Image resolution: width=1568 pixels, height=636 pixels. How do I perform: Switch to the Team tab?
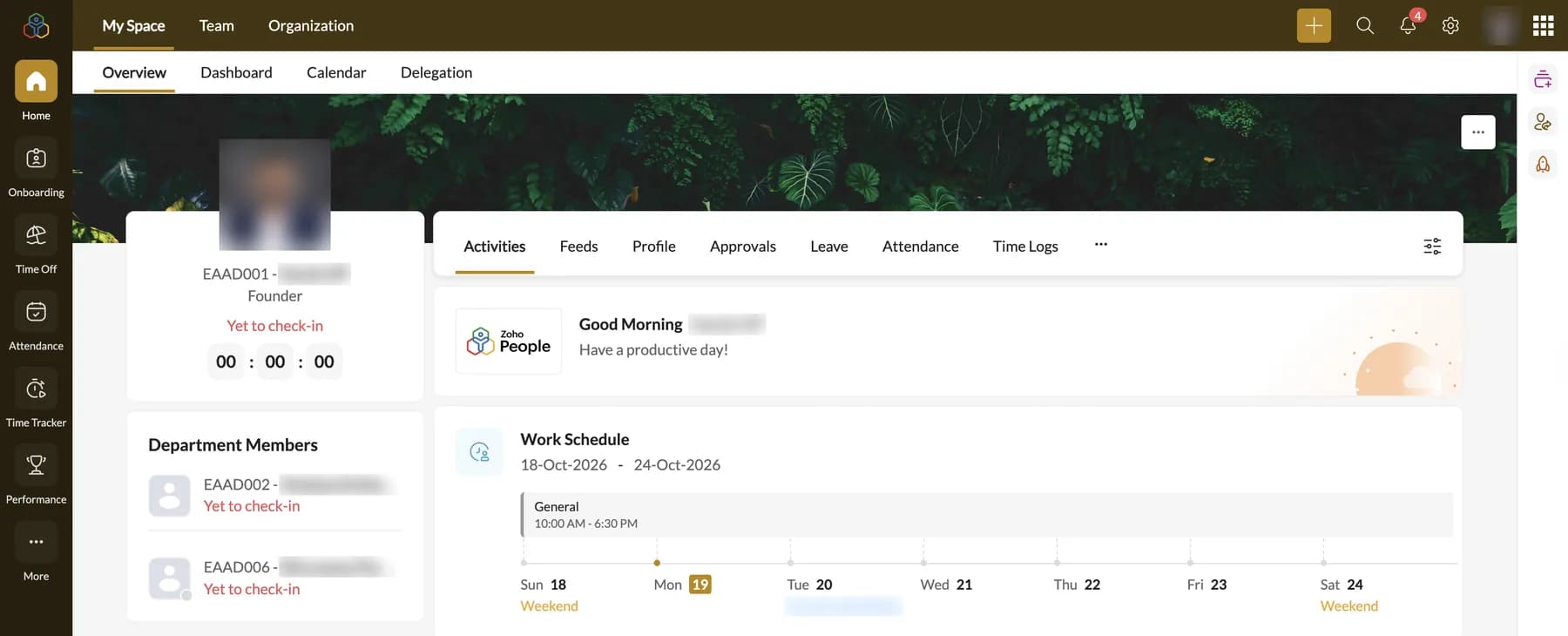pos(216,25)
